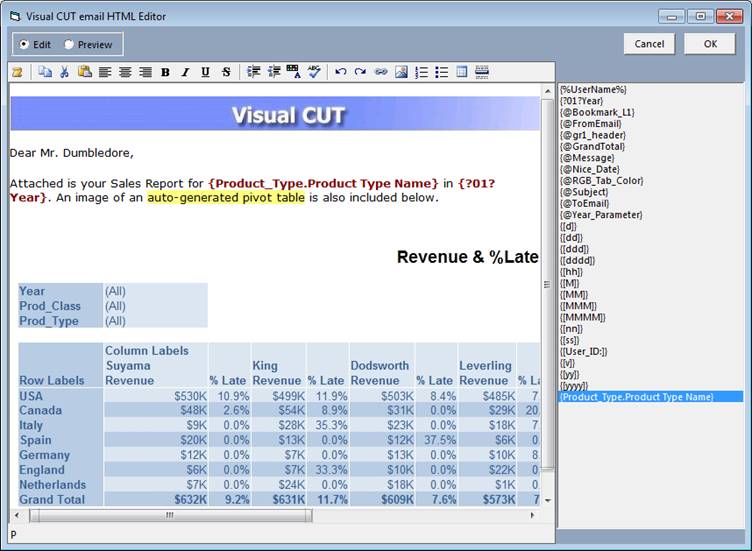The width and height of the screenshot is (752, 551).
Task: Click the 'Netherlands' row label
Action: pyautogui.click(x=53, y=485)
